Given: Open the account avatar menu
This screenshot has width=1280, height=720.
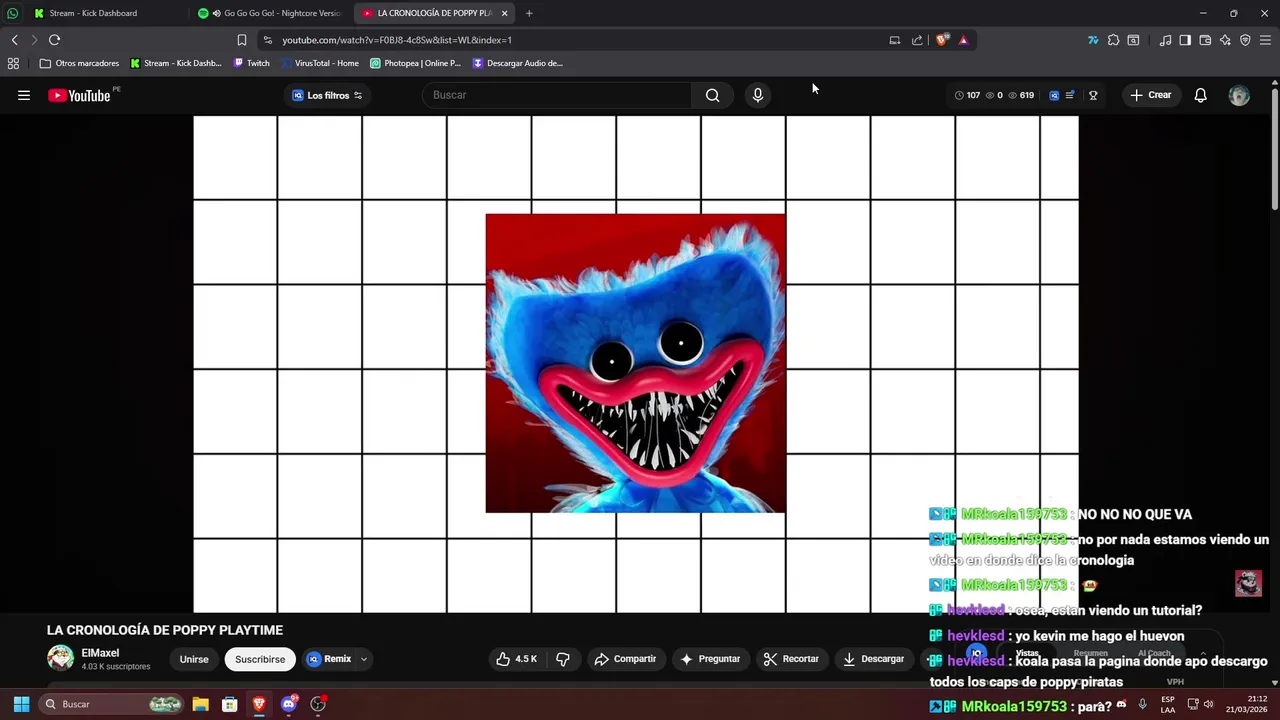Looking at the screenshot, I should click(x=1239, y=95).
